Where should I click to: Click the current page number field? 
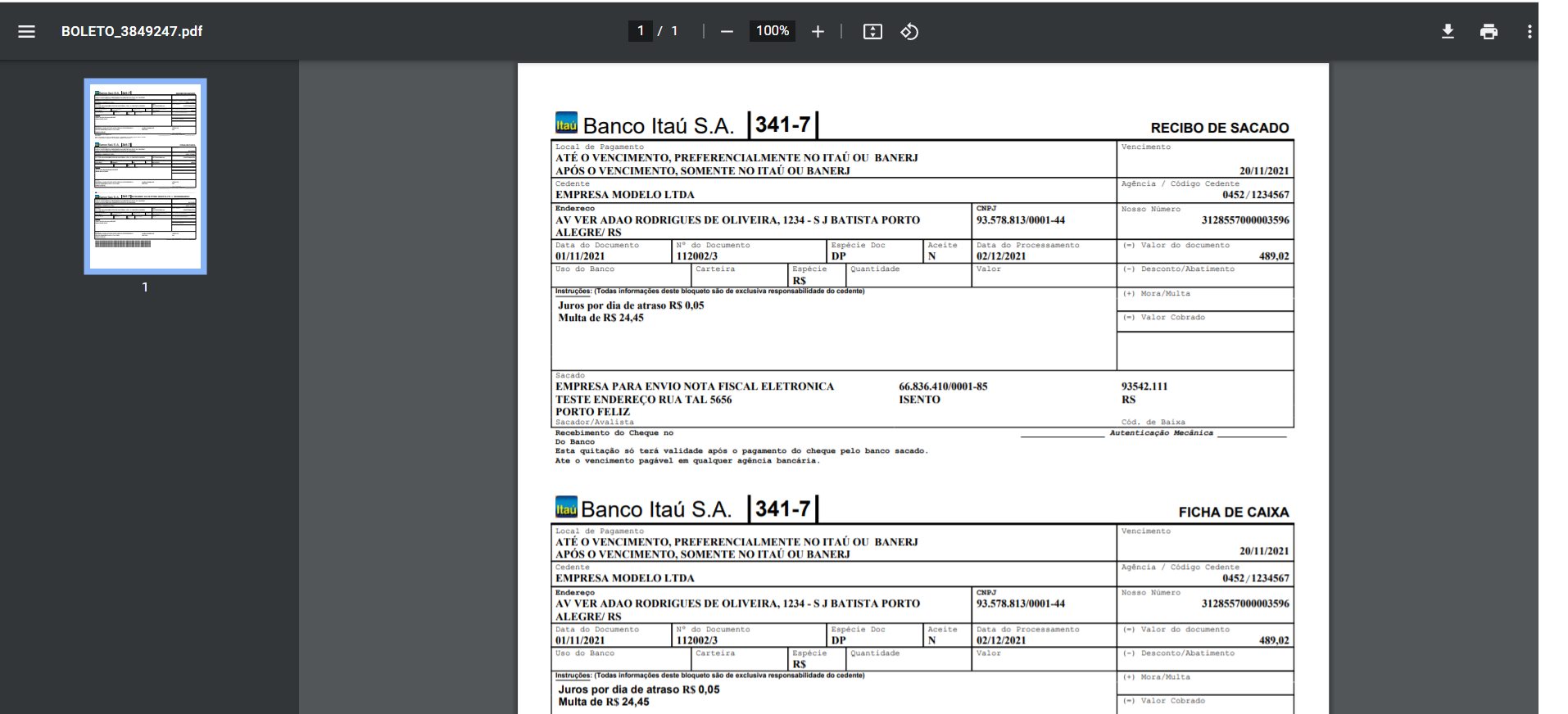(x=640, y=31)
